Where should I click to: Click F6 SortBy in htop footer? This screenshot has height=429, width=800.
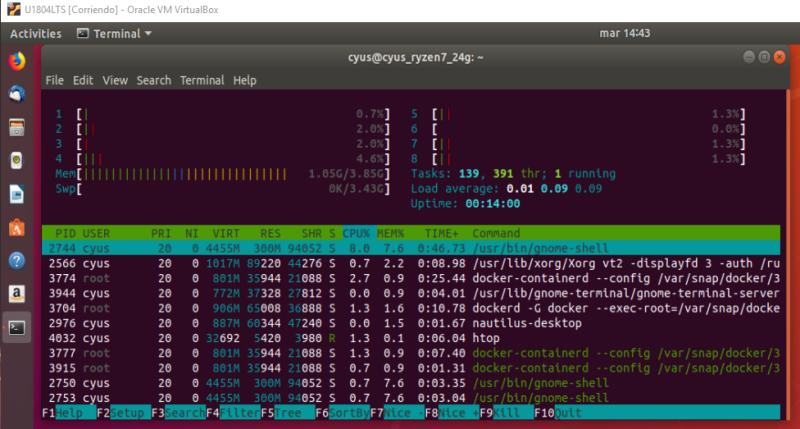342,413
